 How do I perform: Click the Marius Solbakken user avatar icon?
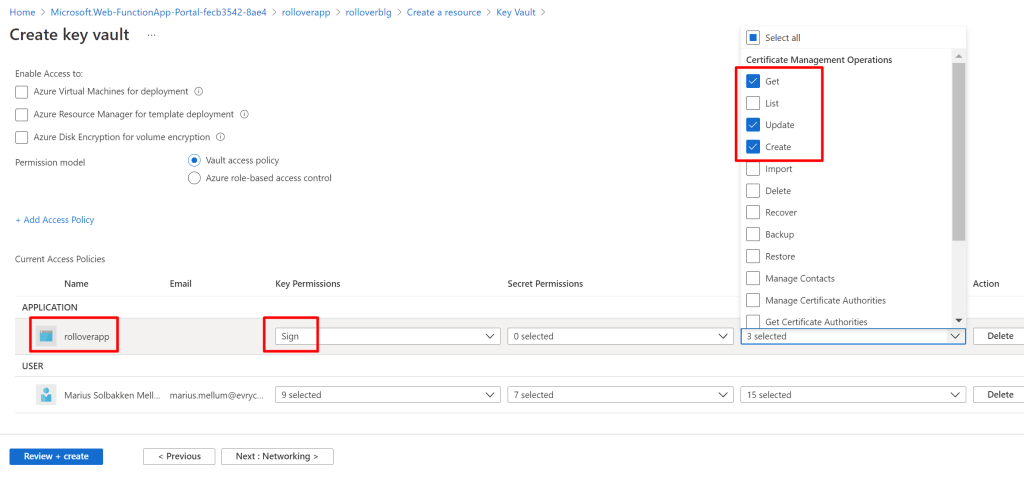pyautogui.click(x=46, y=394)
